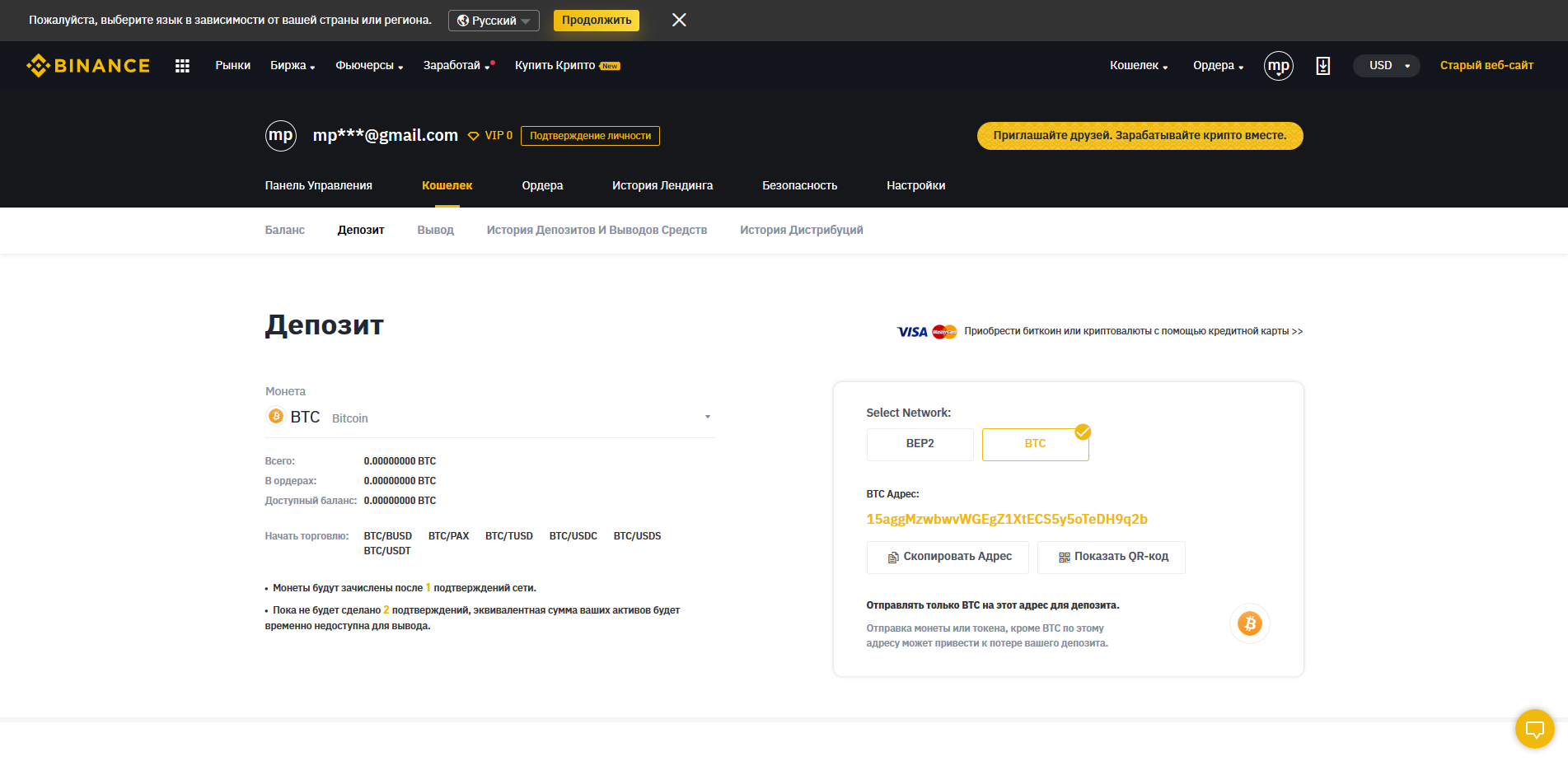Click Подтверждение личности button
The height and width of the screenshot is (761, 1568).
pos(590,136)
